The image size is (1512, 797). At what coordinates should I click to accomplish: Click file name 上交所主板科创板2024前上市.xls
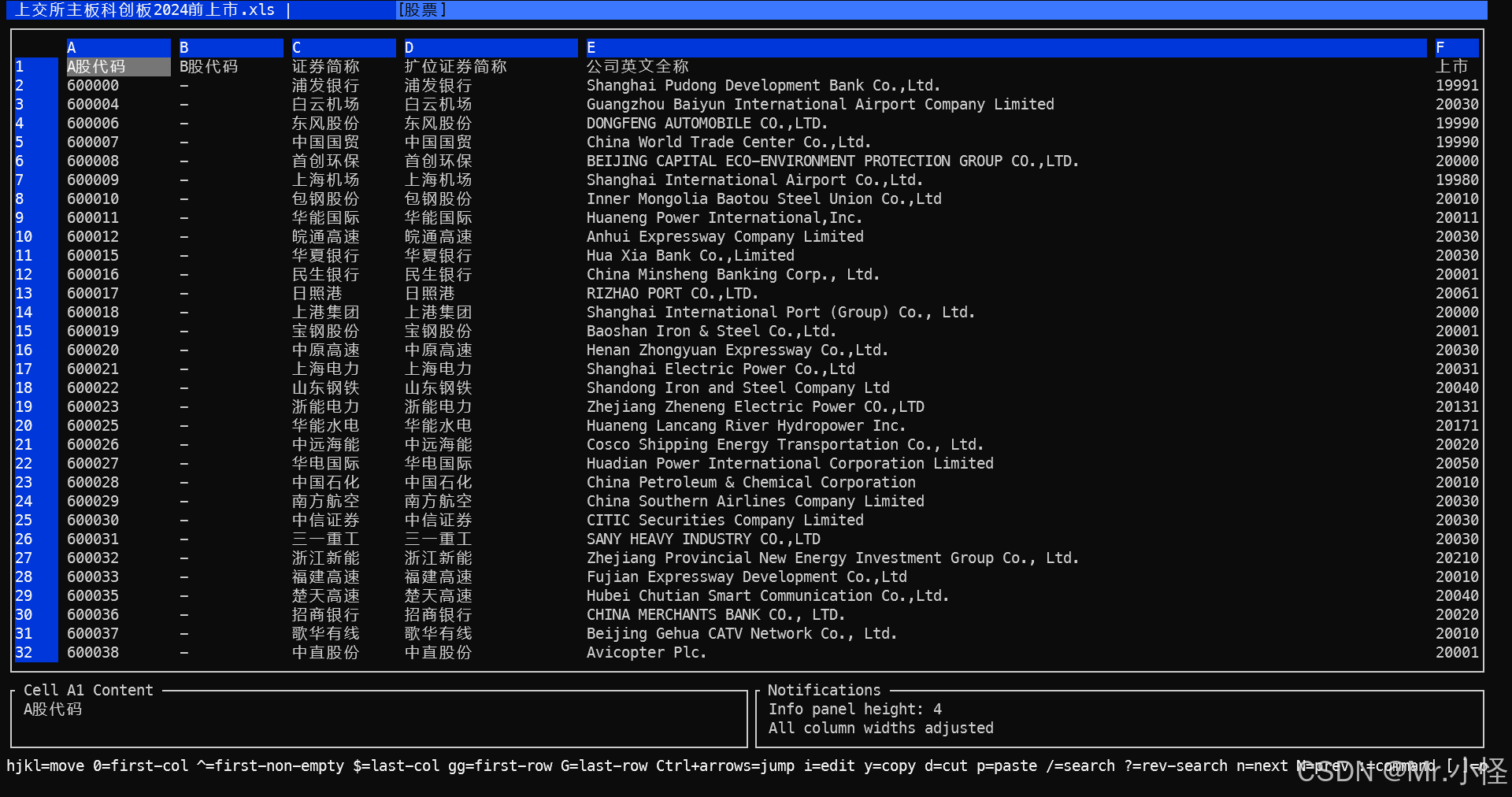point(144,9)
